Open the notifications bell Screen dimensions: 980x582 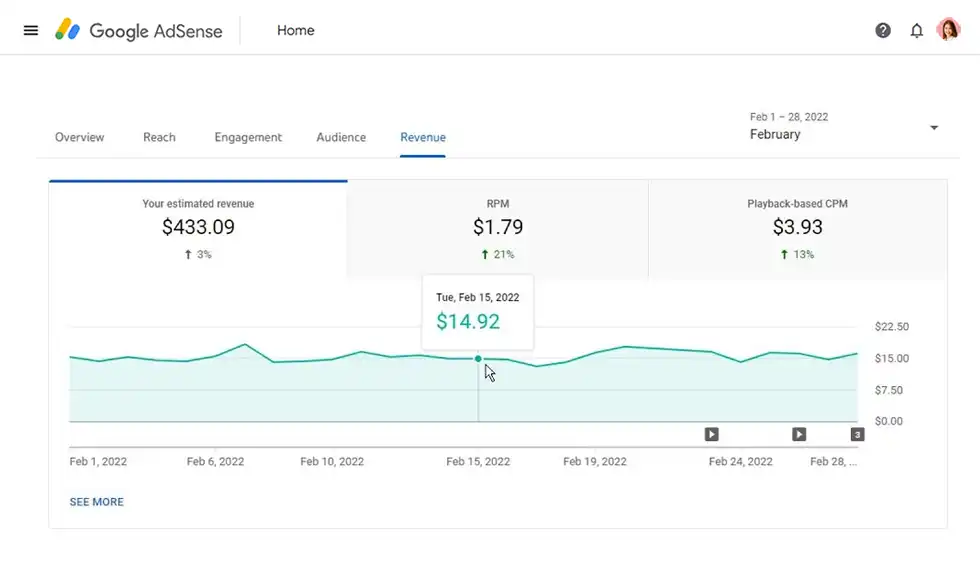point(916,30)
